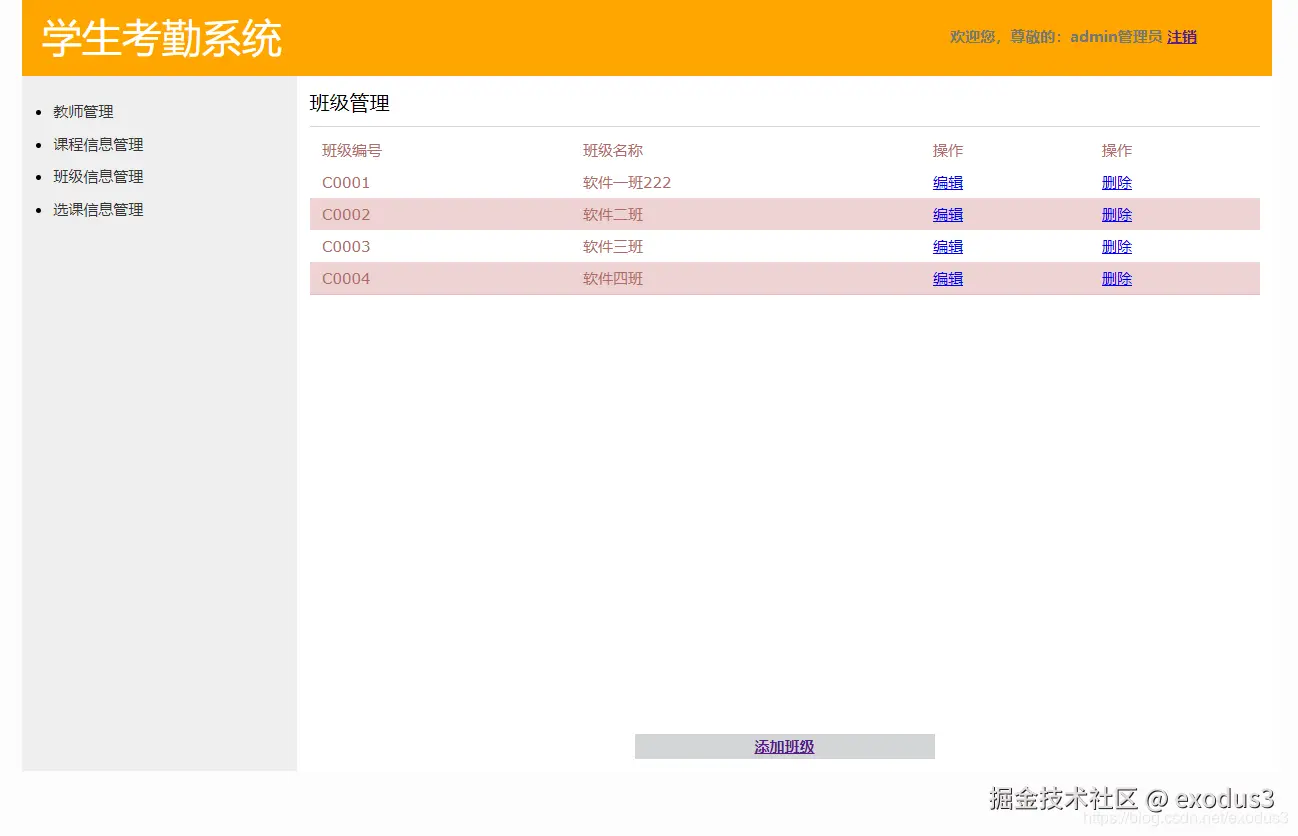Delete class C0001 via 删除

pyautogui.click(x=1117, y=183)
